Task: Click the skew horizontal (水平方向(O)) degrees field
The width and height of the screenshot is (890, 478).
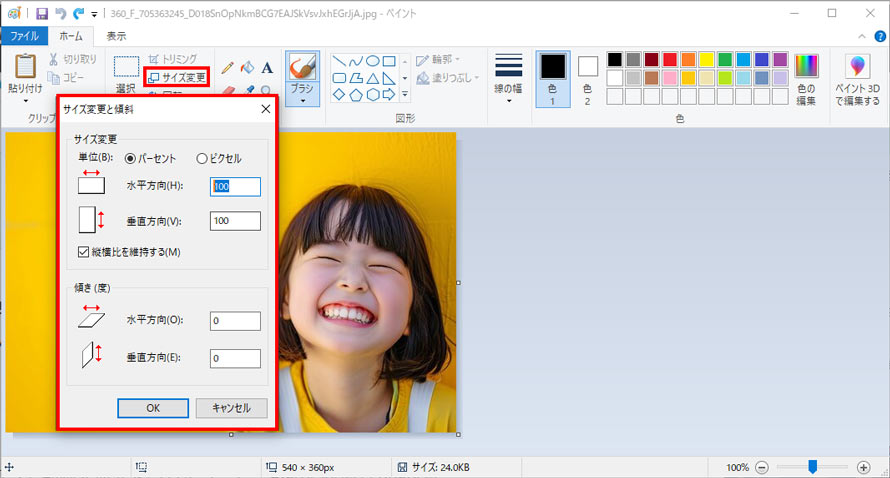Action: point(236,321)
